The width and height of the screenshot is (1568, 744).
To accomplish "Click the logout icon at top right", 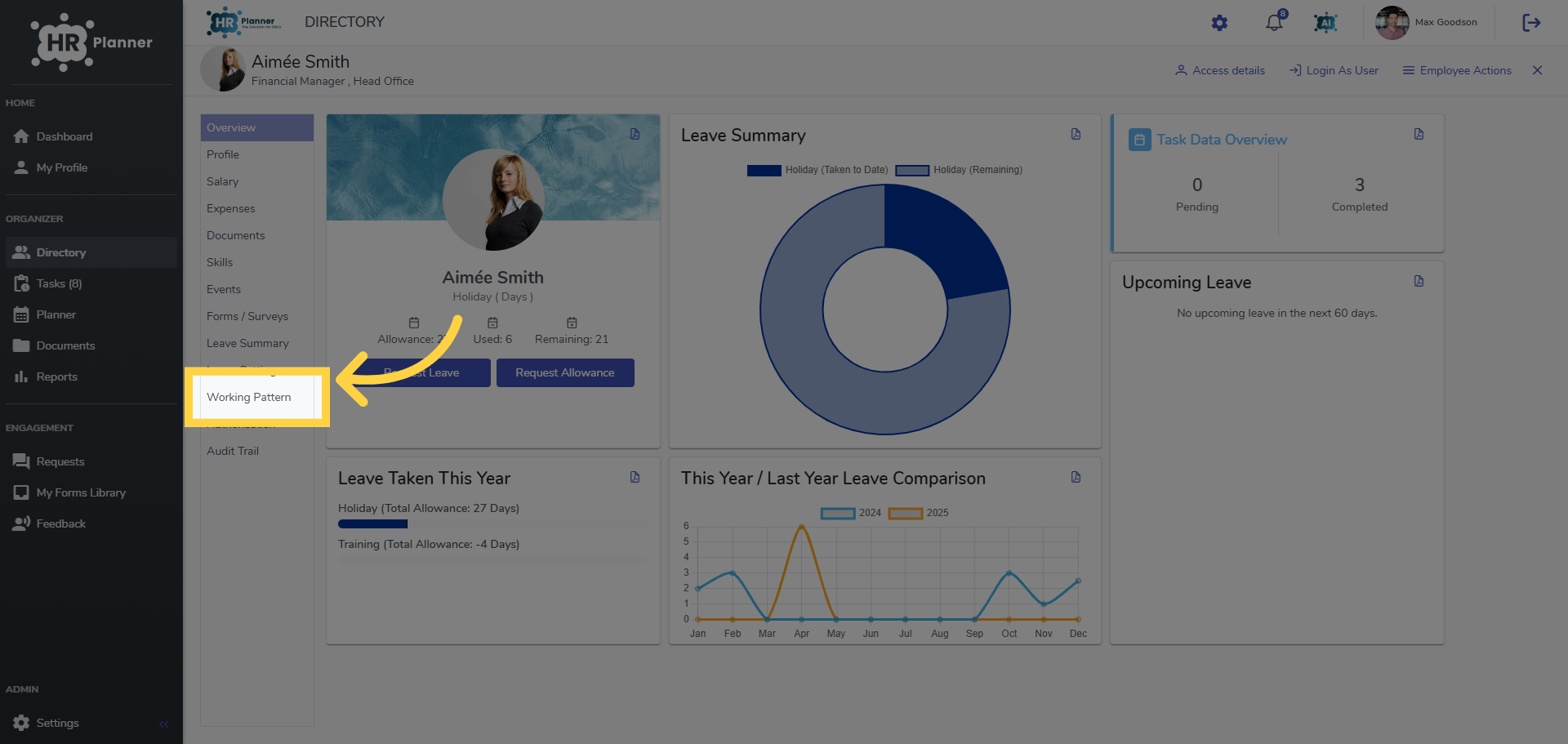I will [1531, 23].
